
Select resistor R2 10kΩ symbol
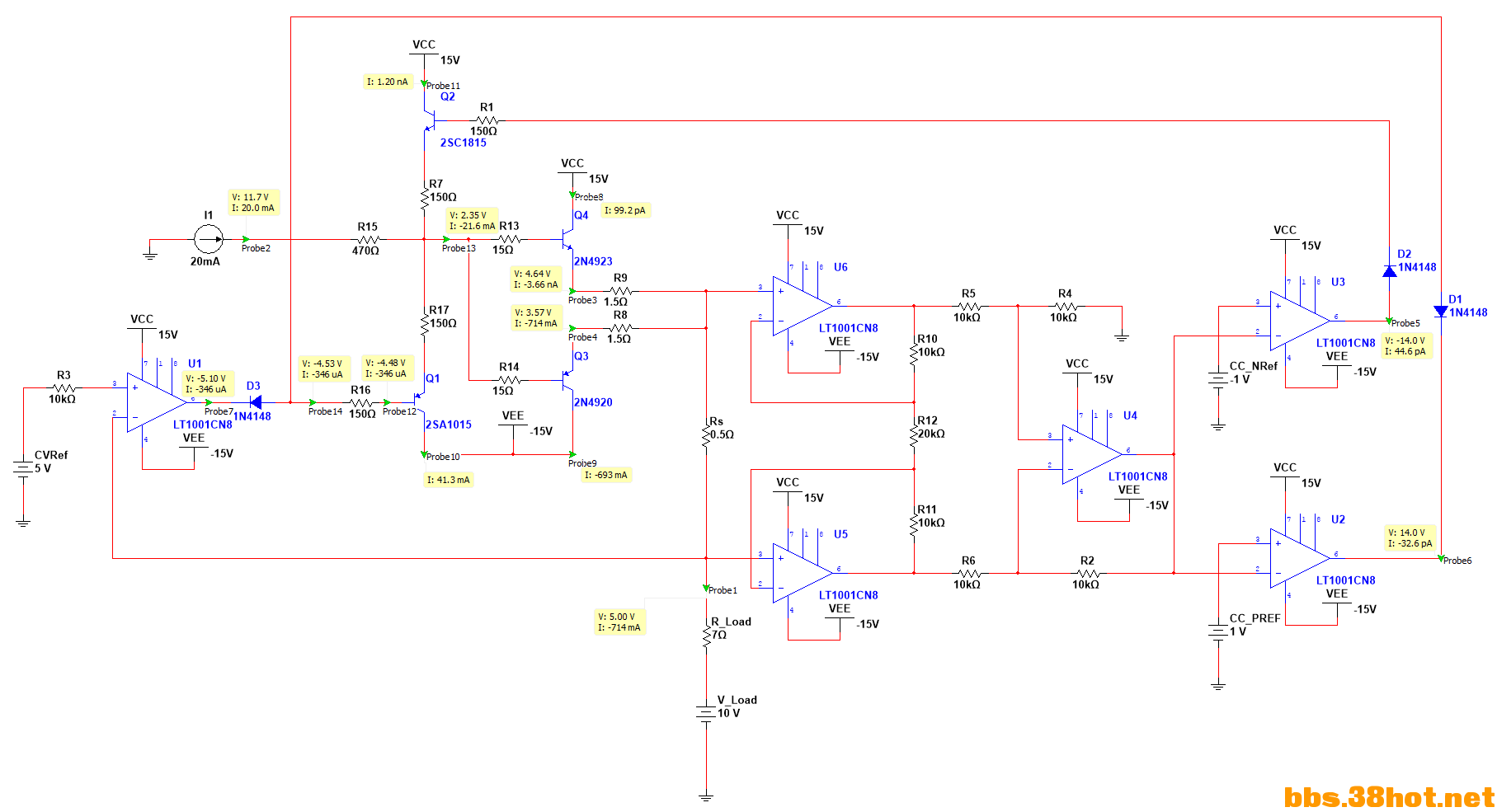click(x=1087, y=573)
